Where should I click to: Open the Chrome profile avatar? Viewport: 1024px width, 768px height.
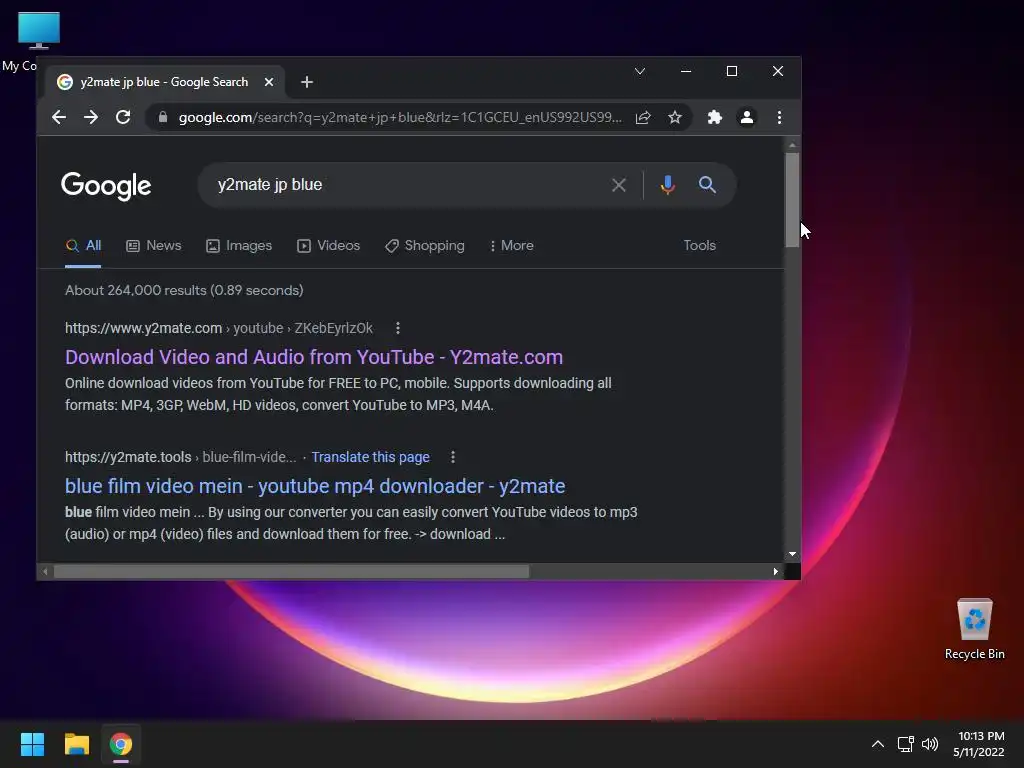tap(746, 118)
